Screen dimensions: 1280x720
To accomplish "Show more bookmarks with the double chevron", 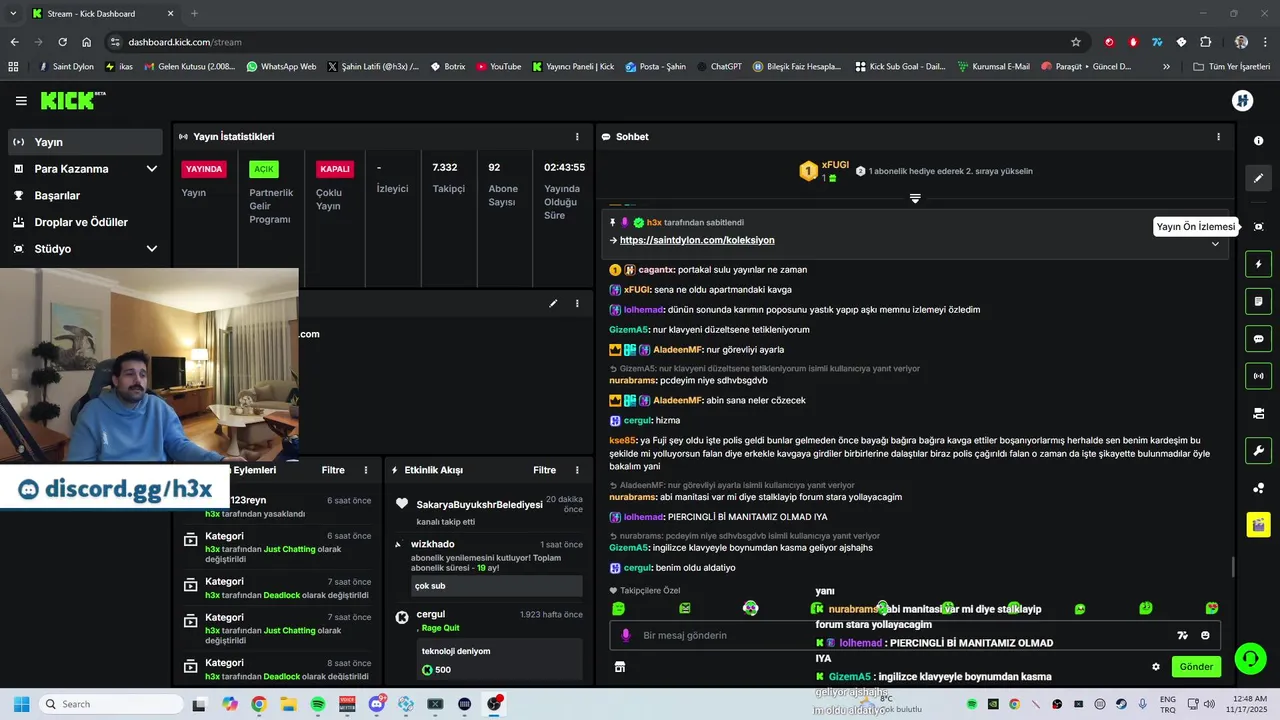I will (x=1166, y=67).
